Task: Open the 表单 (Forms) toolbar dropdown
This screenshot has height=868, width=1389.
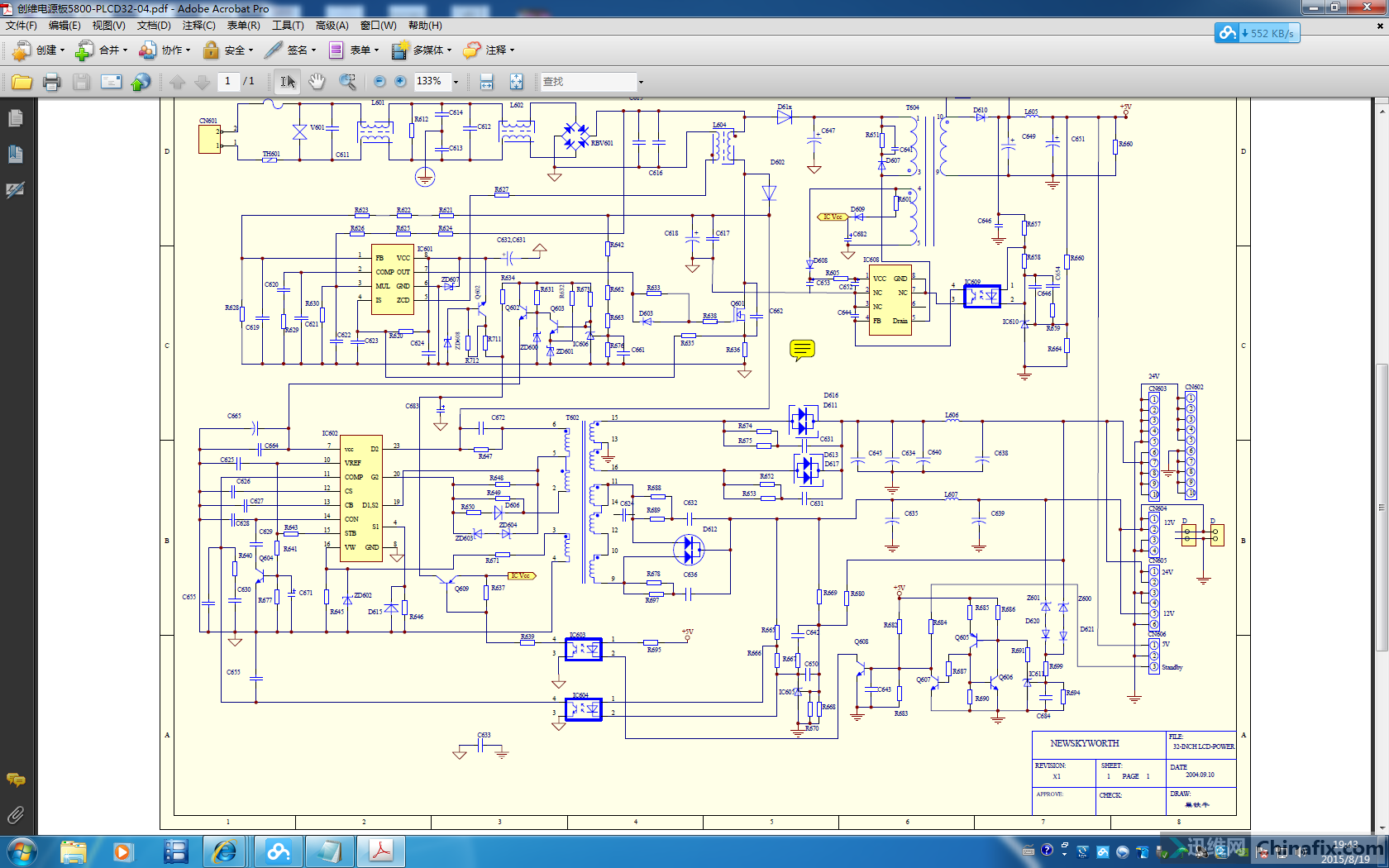Action: (x=353, y=50)
